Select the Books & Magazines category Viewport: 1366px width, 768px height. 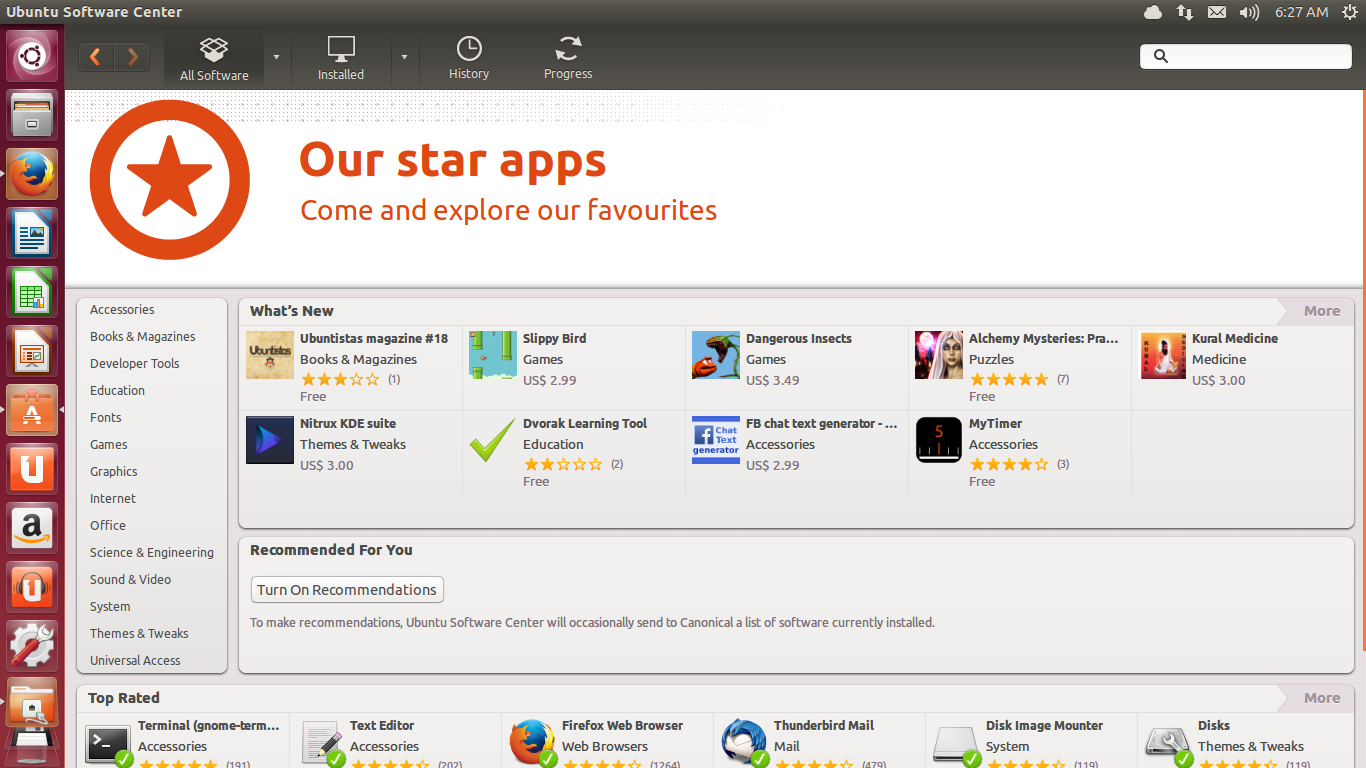(143, 337)
